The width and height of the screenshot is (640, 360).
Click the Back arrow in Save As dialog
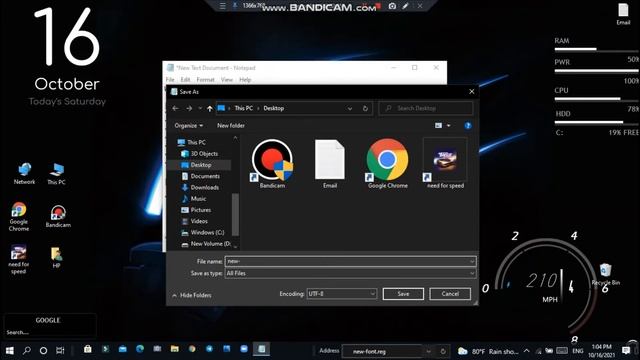[176, 109]
